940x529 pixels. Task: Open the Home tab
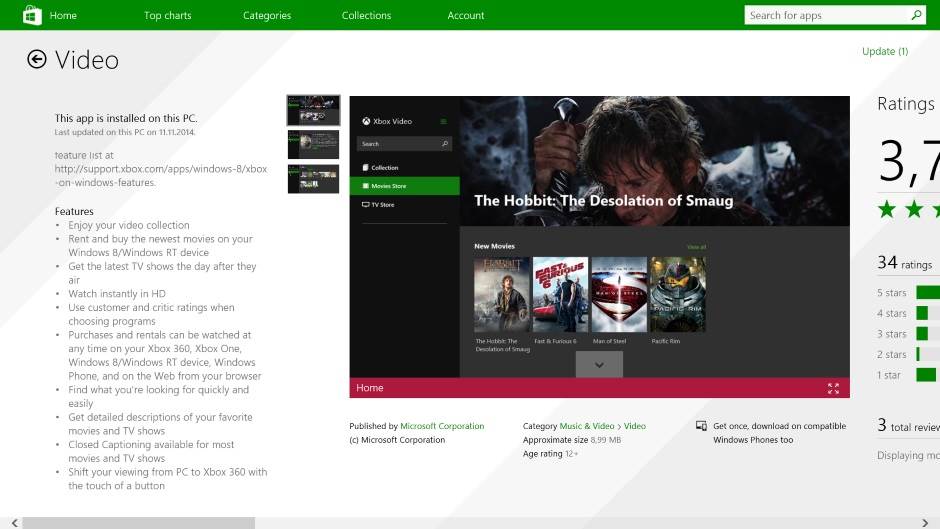[x=63, y=16]
